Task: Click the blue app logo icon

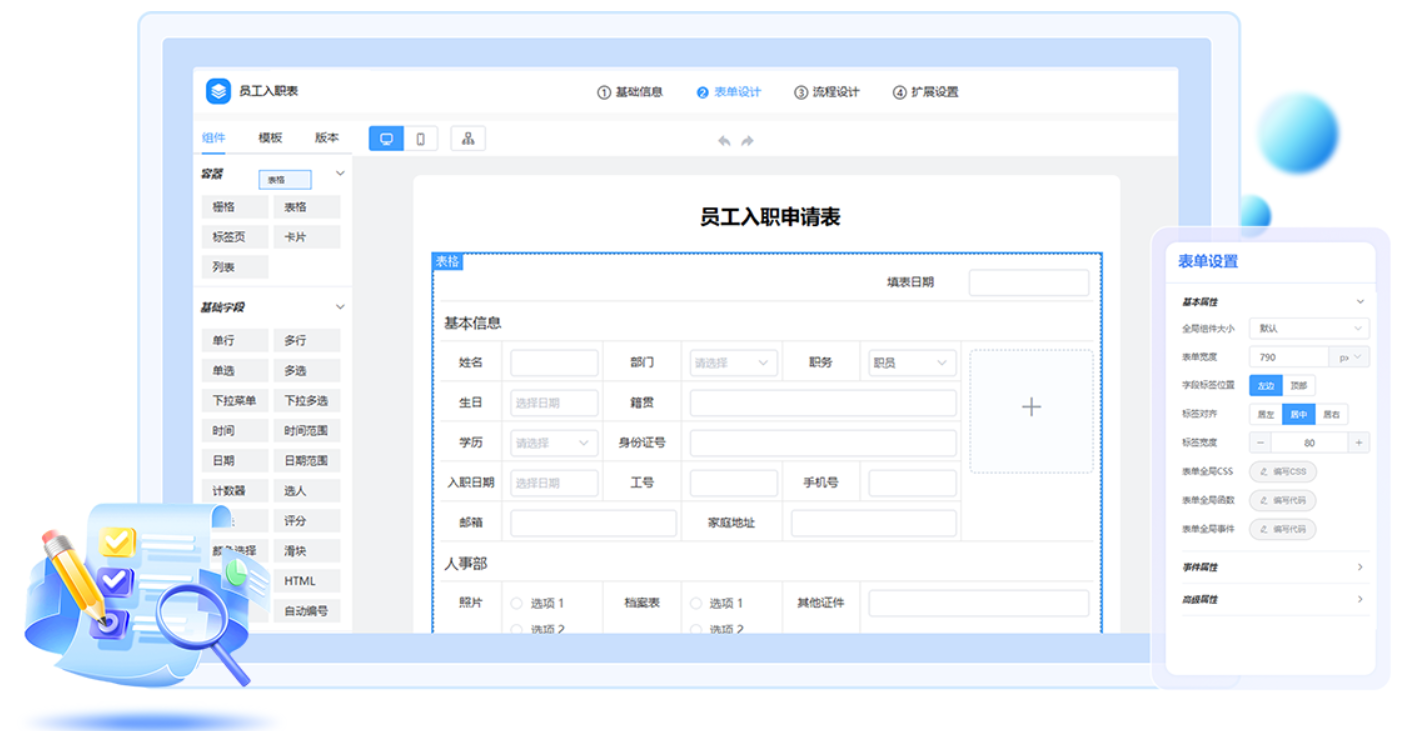Action: [x=218, y=91]
